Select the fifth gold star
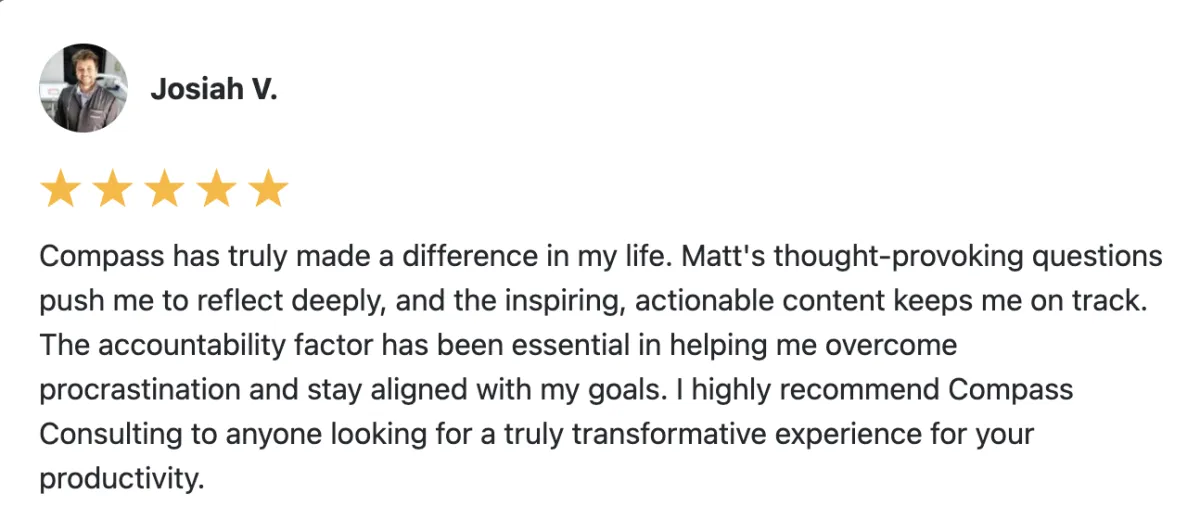 click(267, 189)
